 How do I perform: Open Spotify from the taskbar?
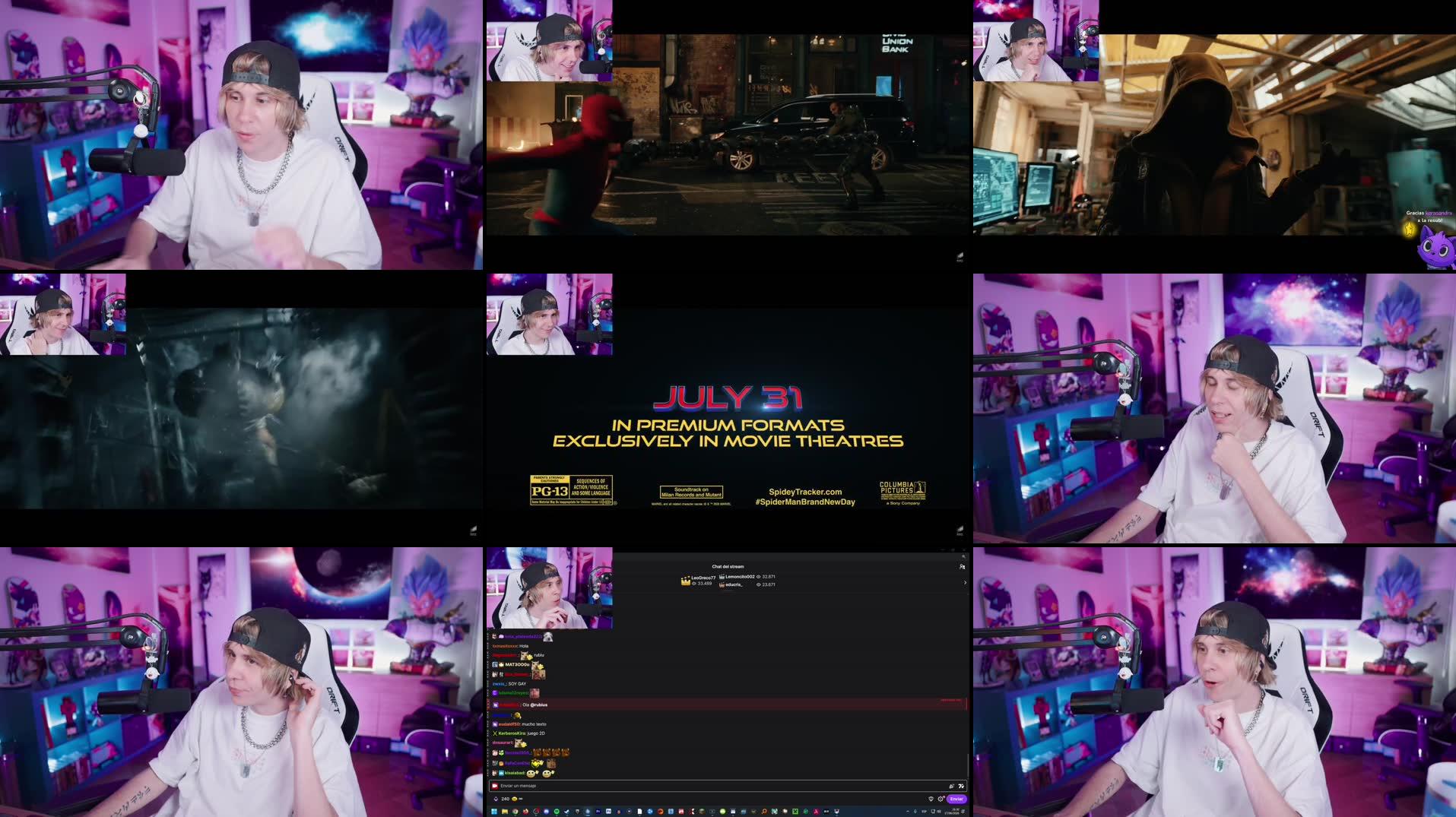[x=557, y=811]
